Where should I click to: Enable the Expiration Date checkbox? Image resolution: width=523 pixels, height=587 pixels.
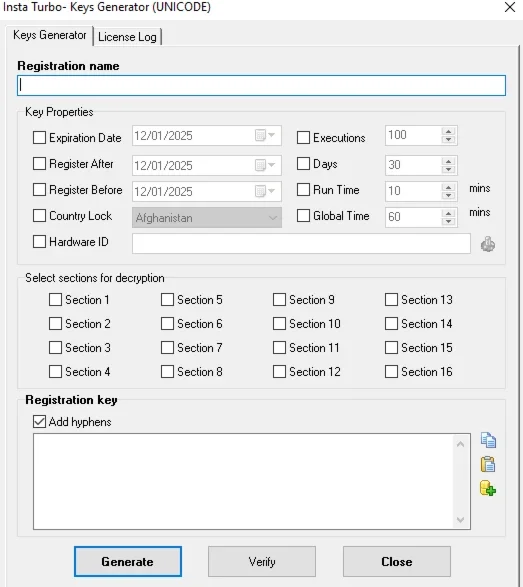[x=39, y=138]
